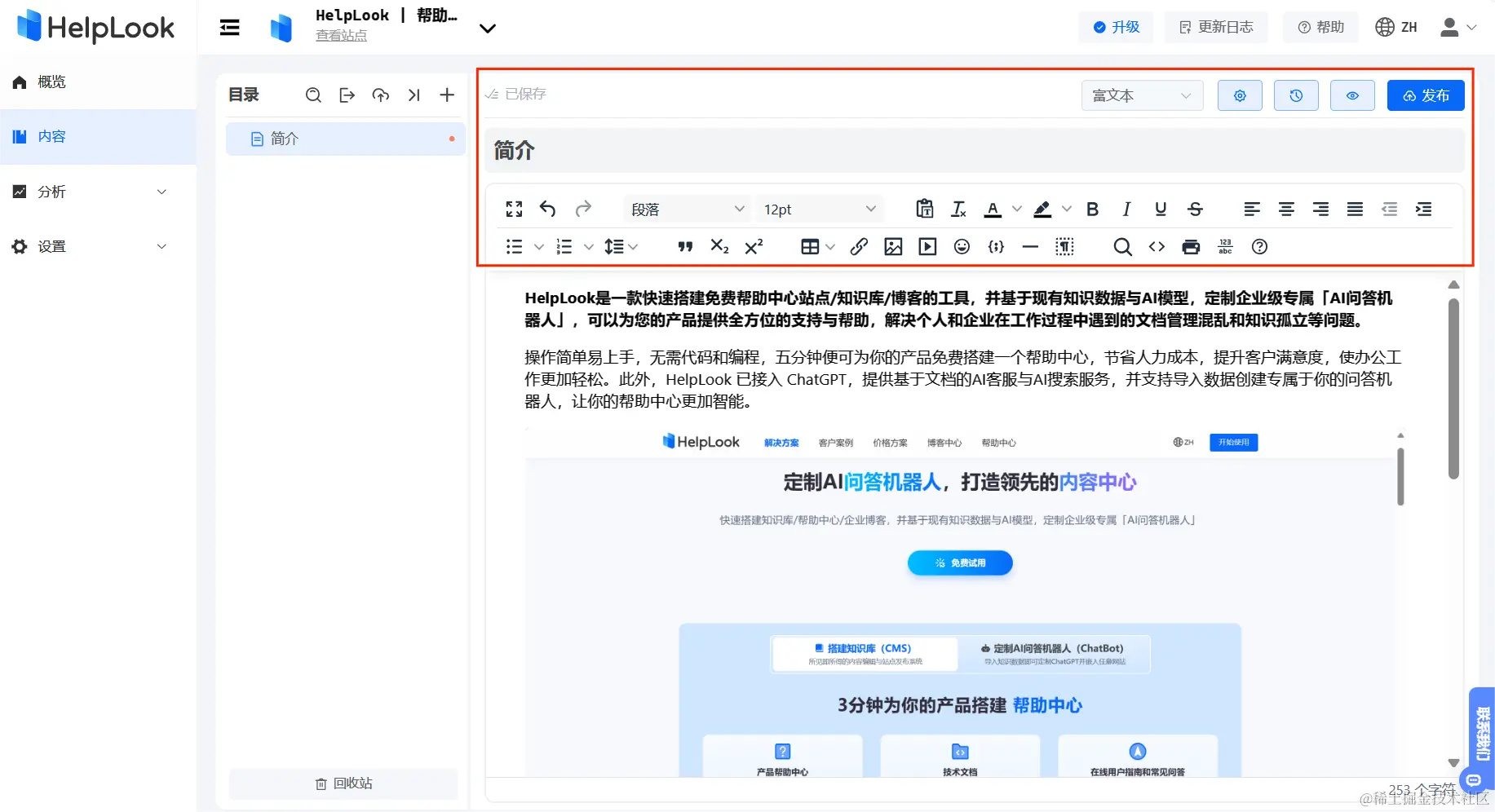Toggle bold formatting
Image resolution: width=1495 pixels, height=812 pixels.
(1092, 210)
